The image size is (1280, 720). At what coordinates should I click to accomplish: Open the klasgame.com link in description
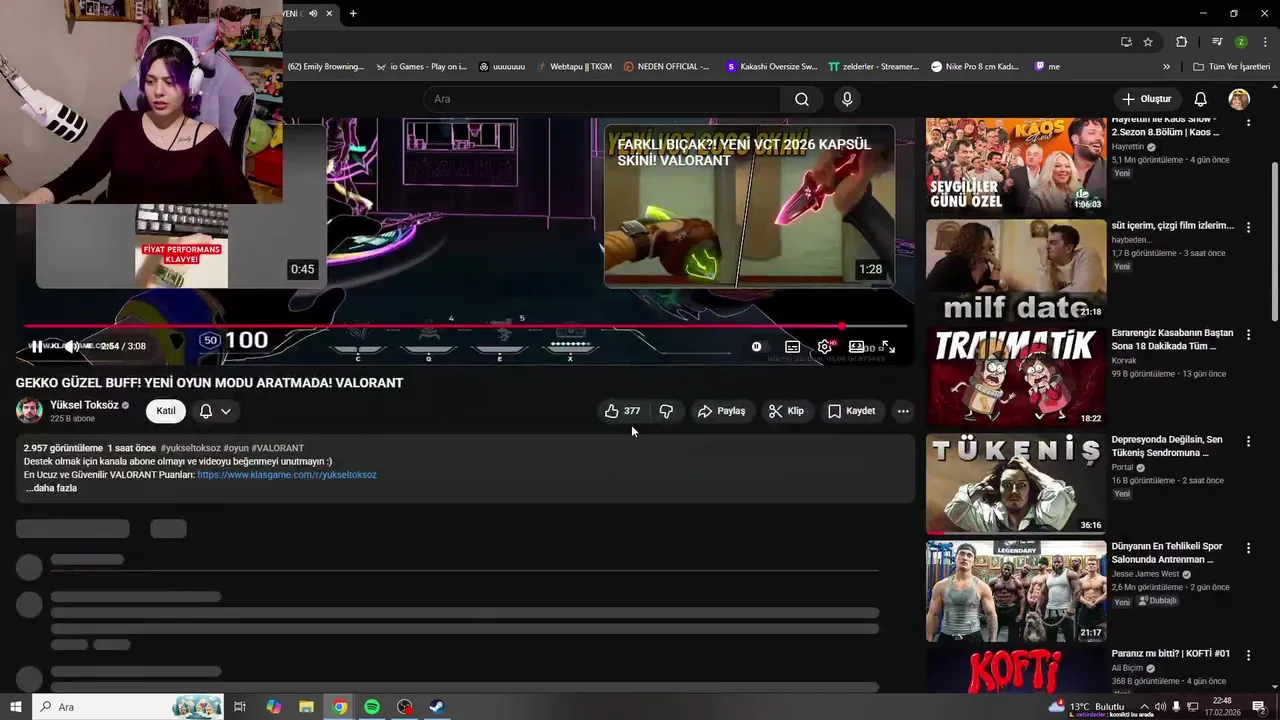pos(287,475)
